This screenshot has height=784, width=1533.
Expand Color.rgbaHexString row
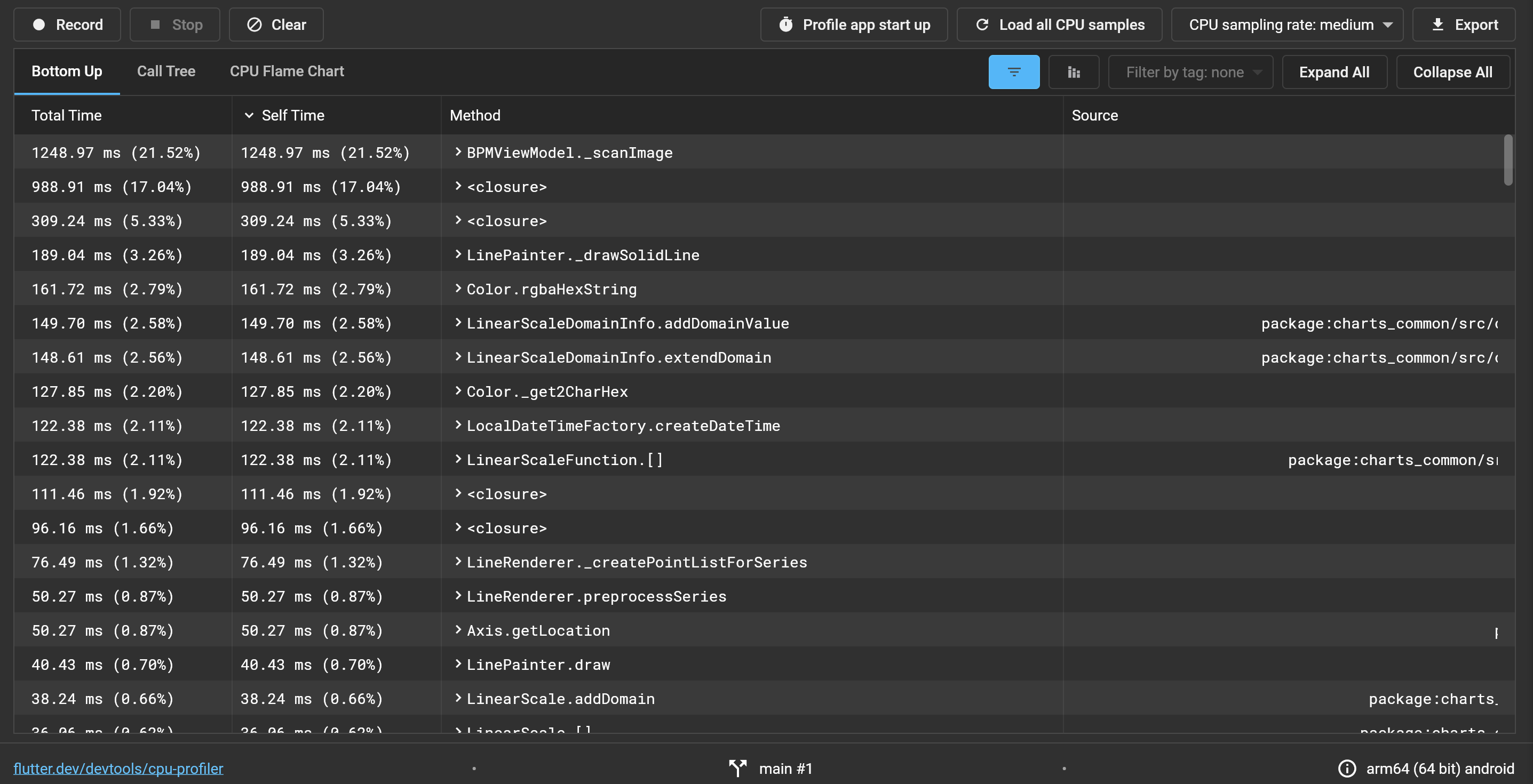coord(458,289)
